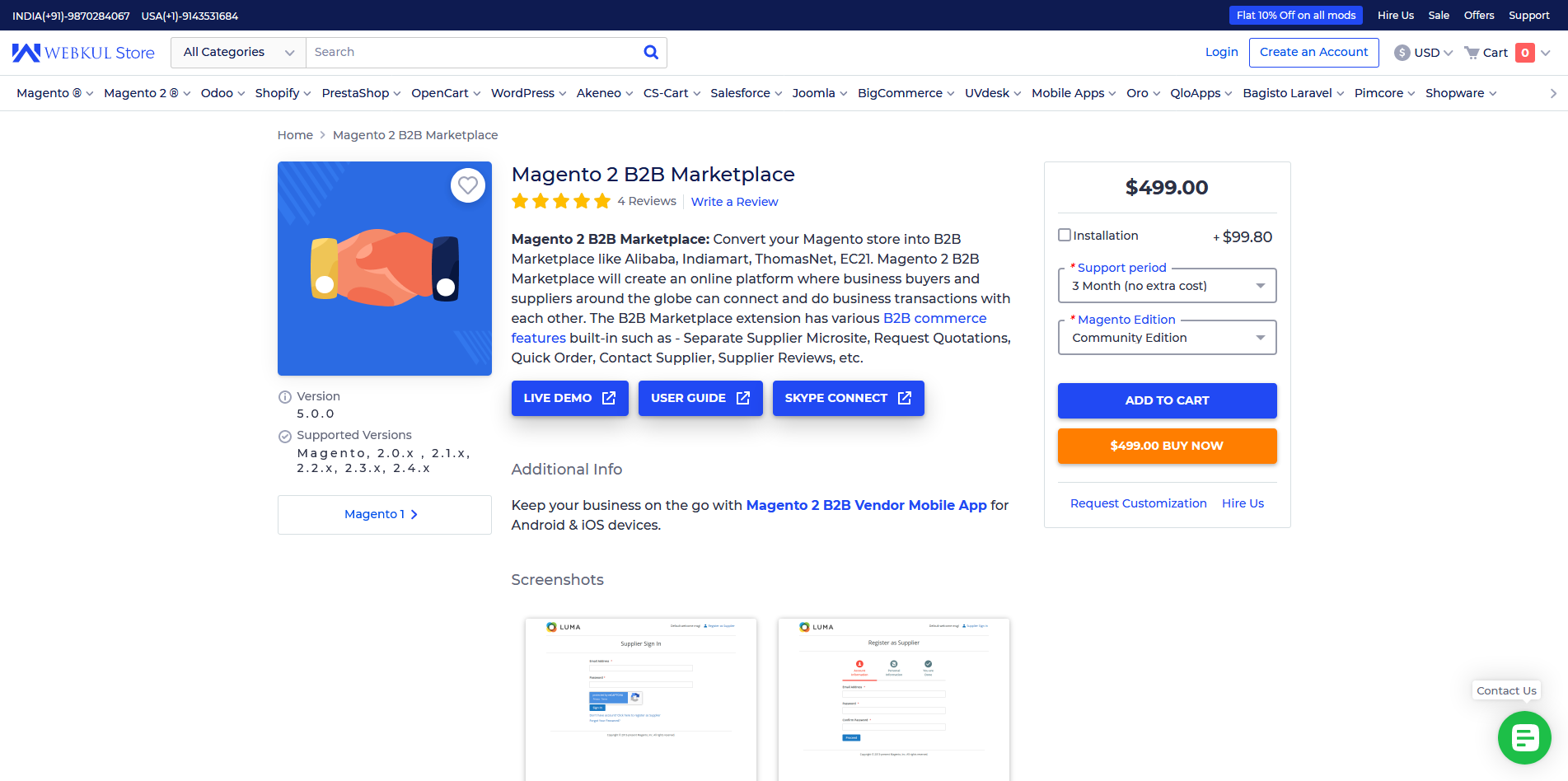The image size is (1568, 781).
Task: Click the Login link
Action: tap(1221, 52)
